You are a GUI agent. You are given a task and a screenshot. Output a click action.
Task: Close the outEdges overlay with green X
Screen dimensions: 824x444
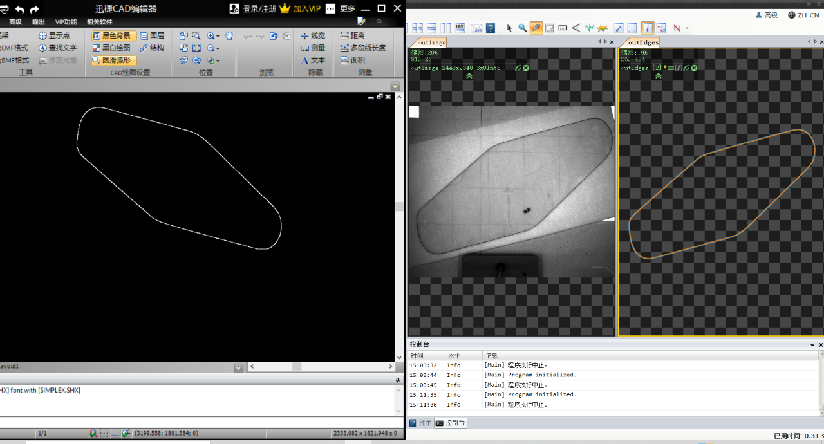click(694, 68)
